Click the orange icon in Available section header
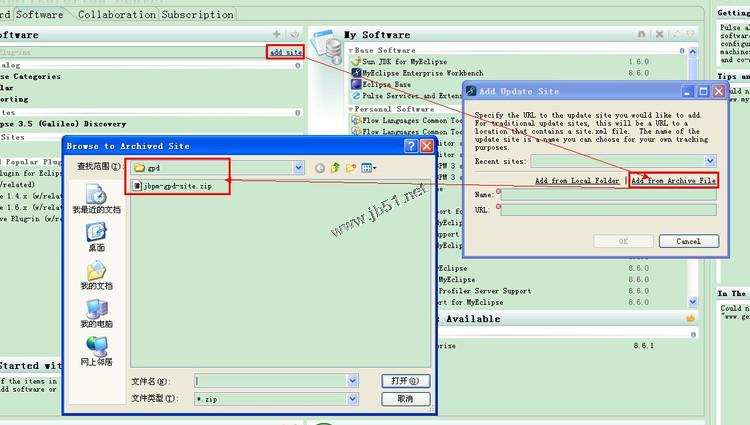The image size is (750, 425). coord(690,318)
